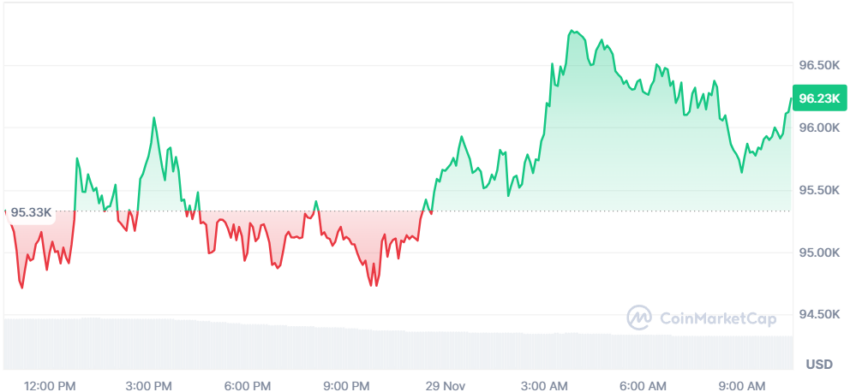This screenshot has height=392, width=850.
Task: Select the 3:00 AM time axis marker
Action: [545, 386]
